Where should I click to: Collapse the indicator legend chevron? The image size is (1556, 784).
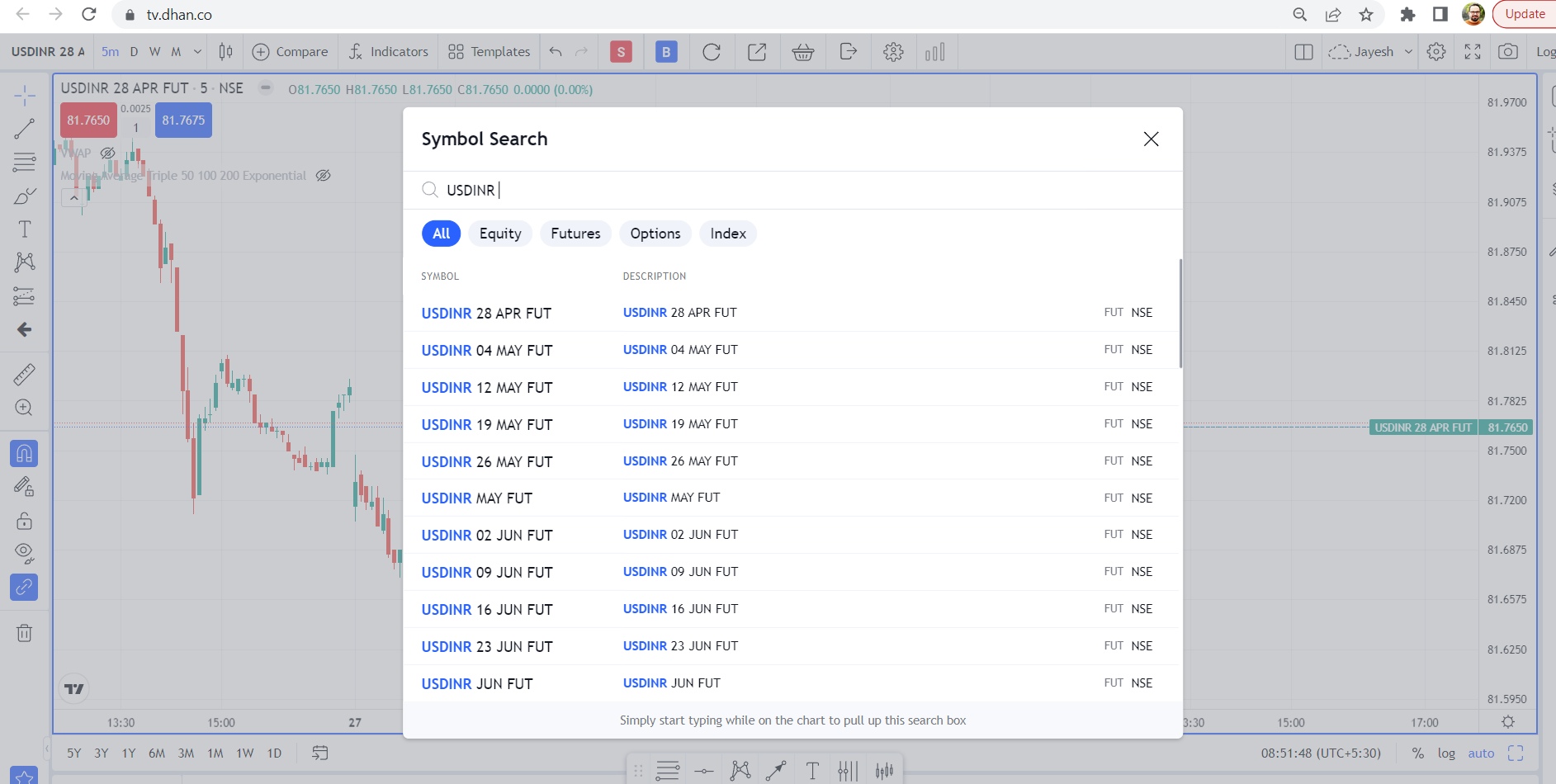73,198
